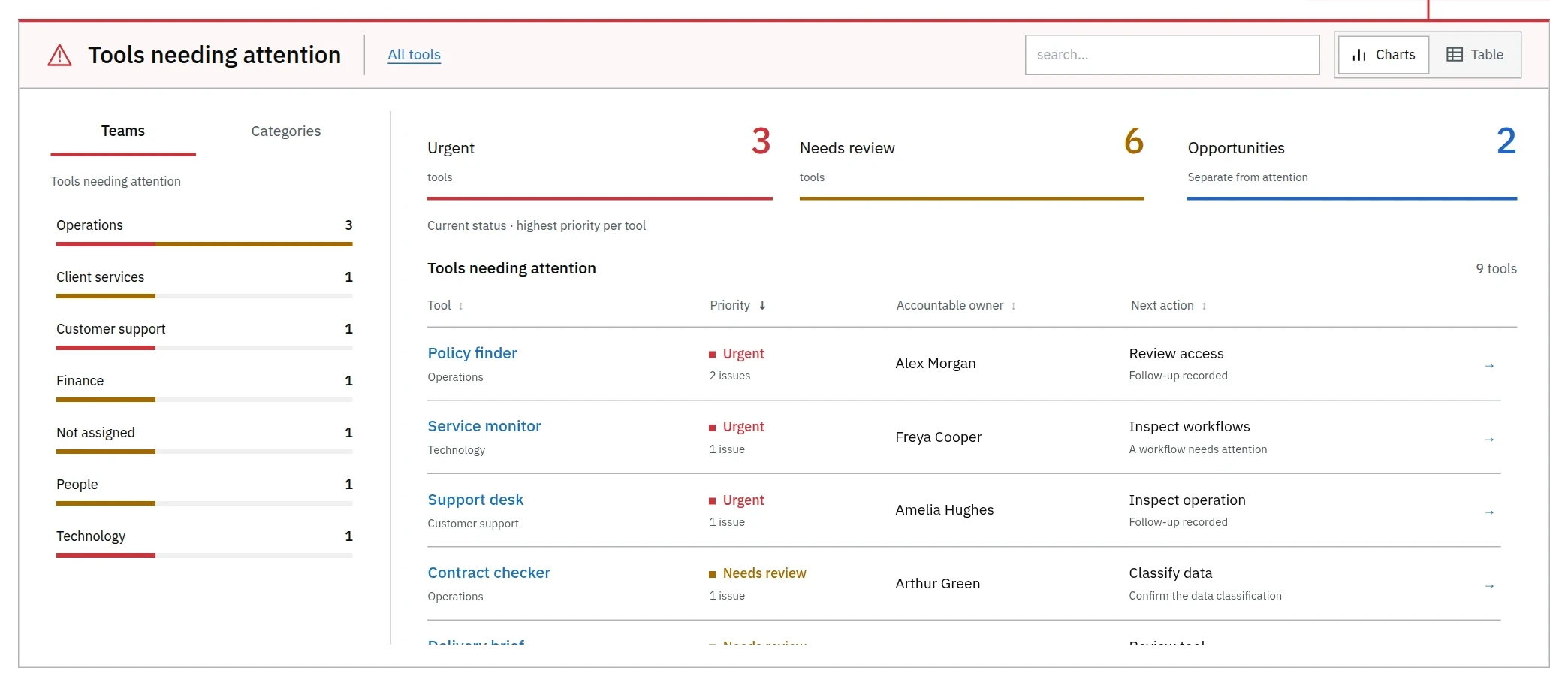Open the Contract checker tool link
This screenshot has height=686, width=1568.
(x=489, y=573)
